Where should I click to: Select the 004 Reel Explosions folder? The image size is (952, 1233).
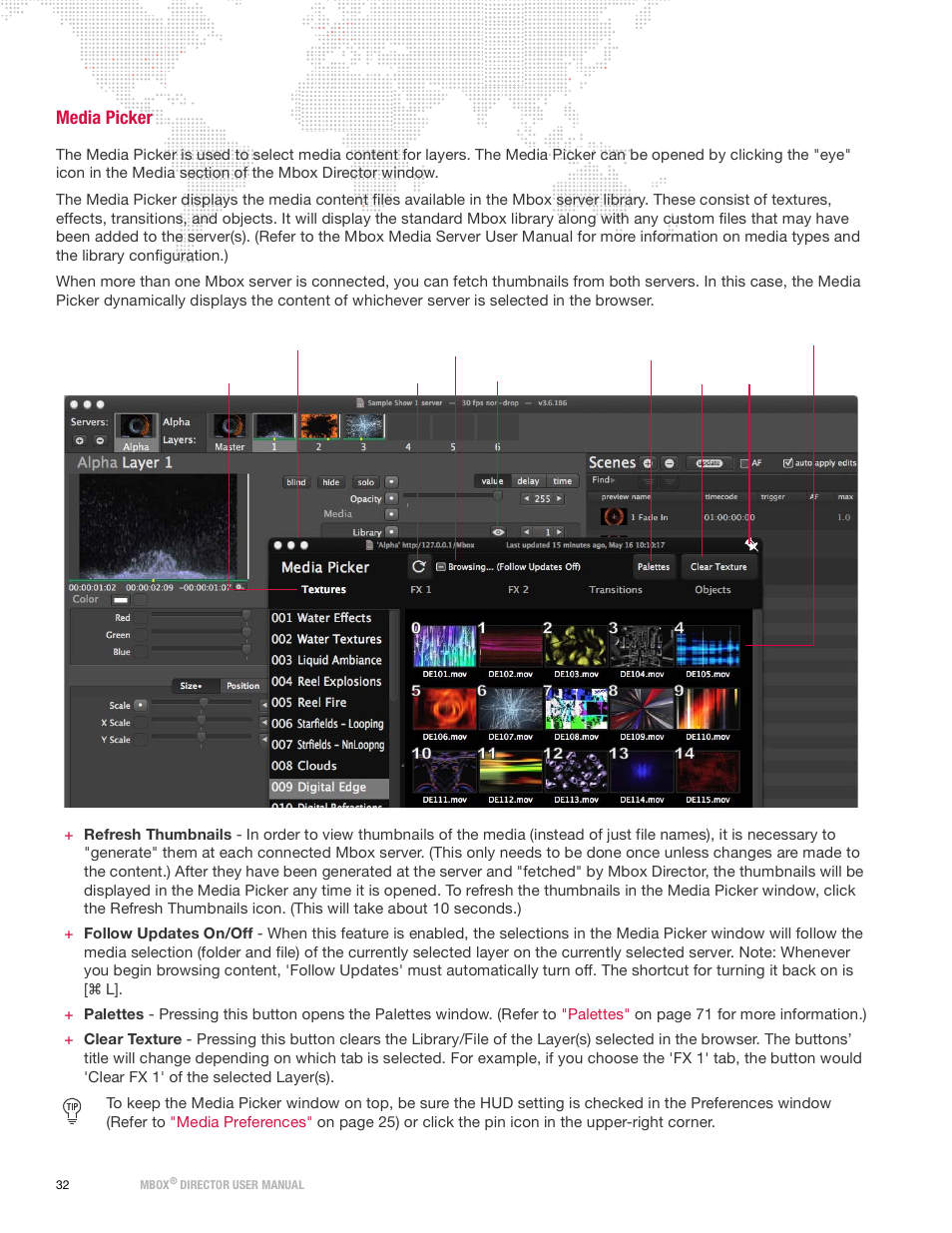tap(328, 682)
